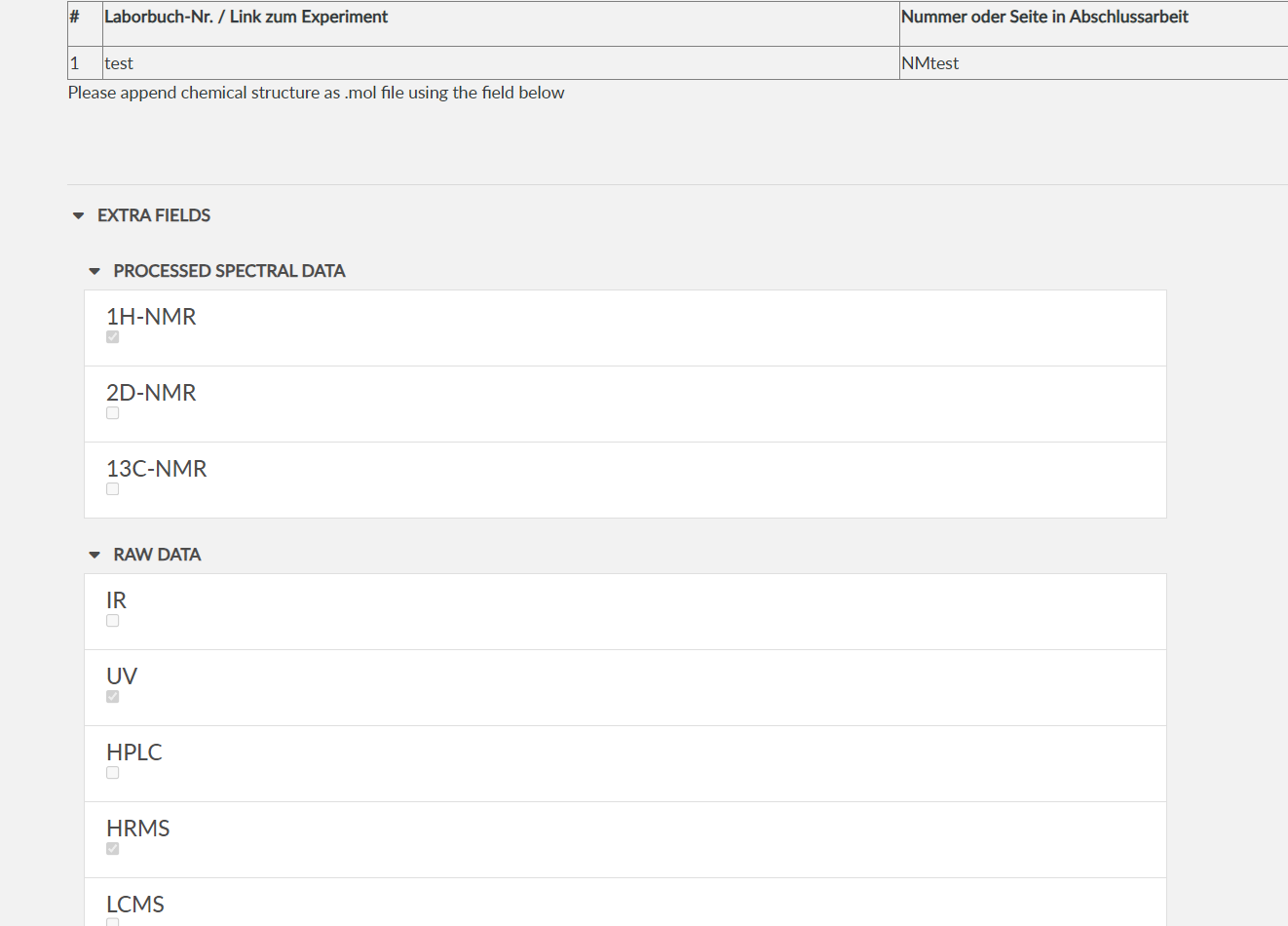Uncheck the 1H-NMR checkbox

[112, 336]
